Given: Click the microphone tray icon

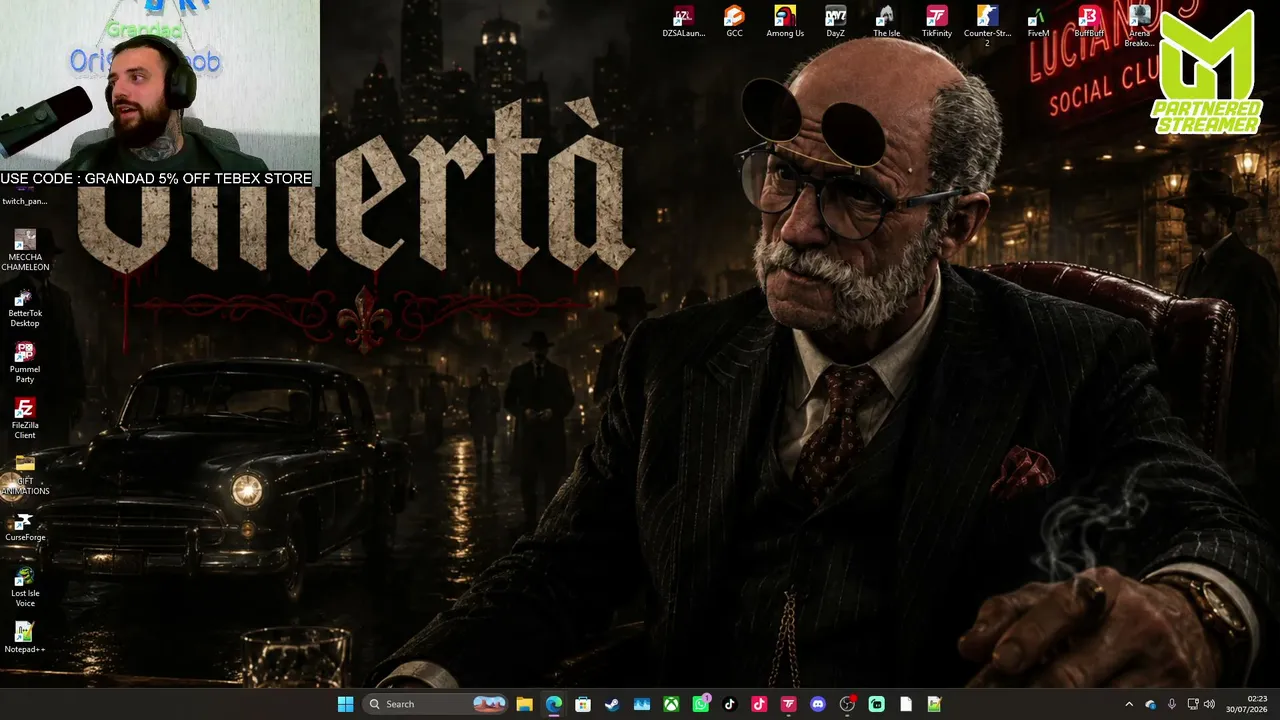Looking at the screenshot, I should coord(1171,704).
